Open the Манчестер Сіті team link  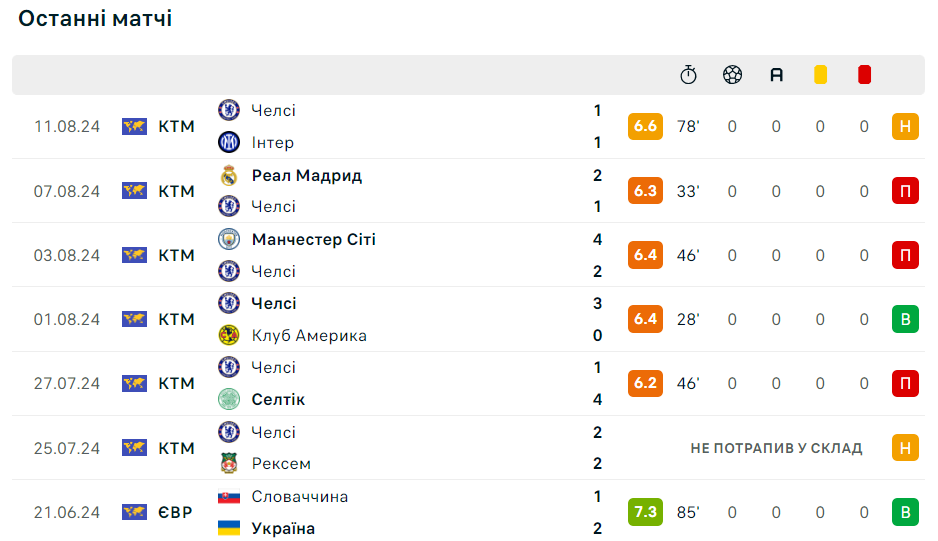coord(313,239)
